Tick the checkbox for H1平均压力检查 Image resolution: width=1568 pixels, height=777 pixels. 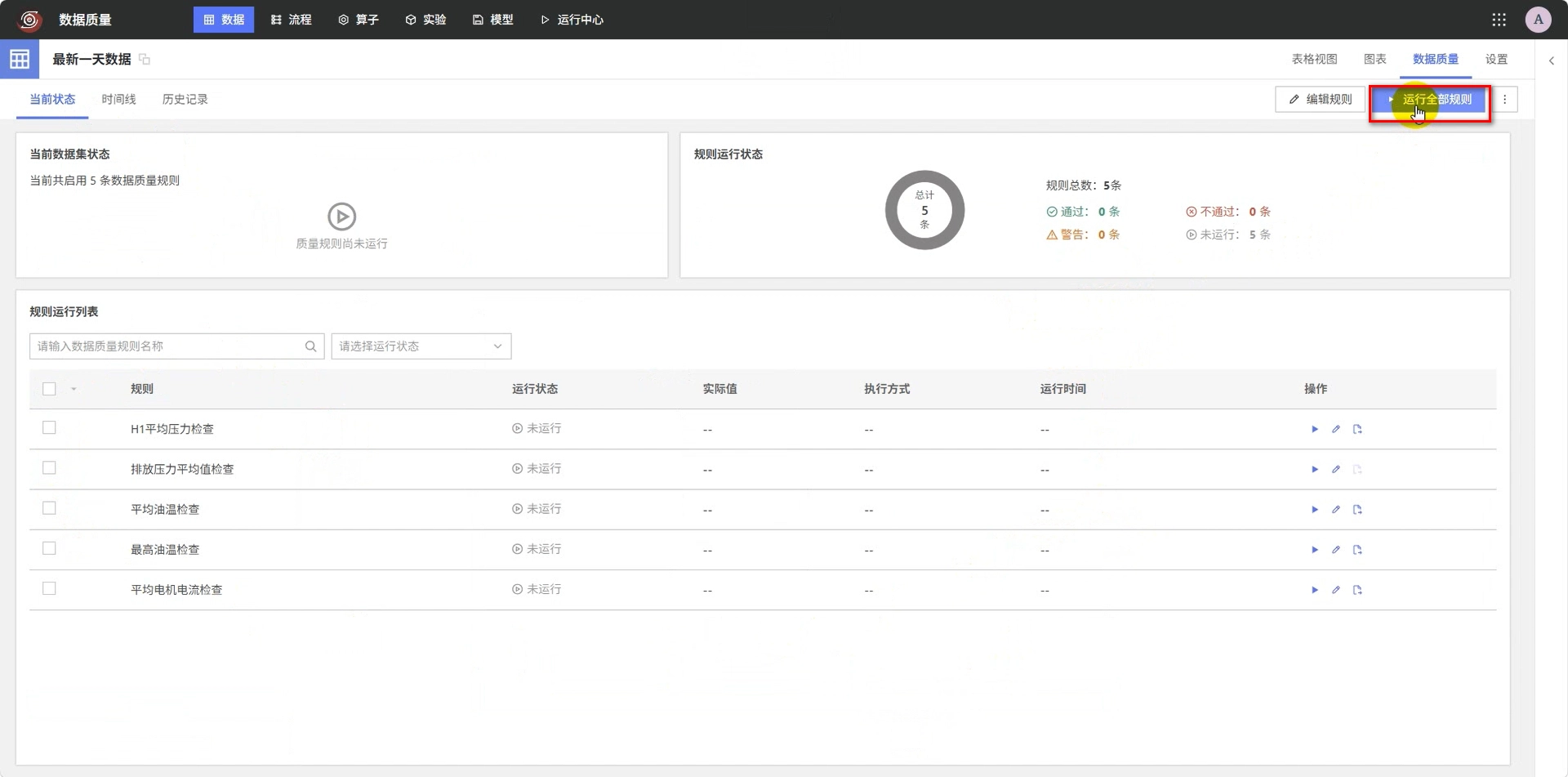coord(49,428)
